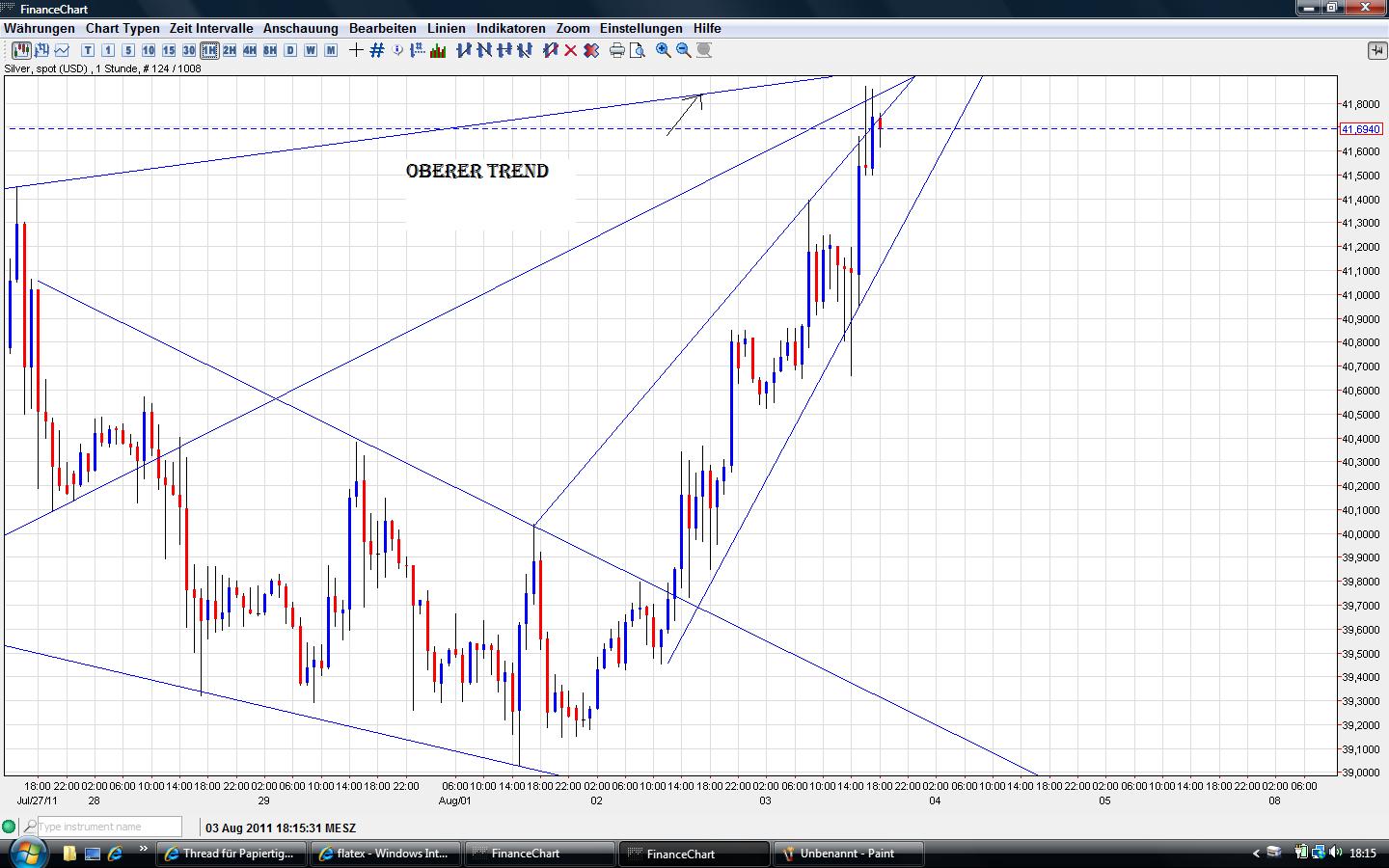Open the Einstellungen menu
The height and width of the screenshot is (868, 1389).
[641, 29]
